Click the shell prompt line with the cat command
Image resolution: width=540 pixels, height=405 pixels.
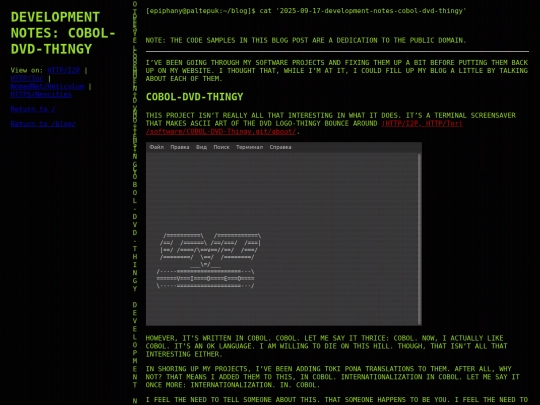point(305,11)
